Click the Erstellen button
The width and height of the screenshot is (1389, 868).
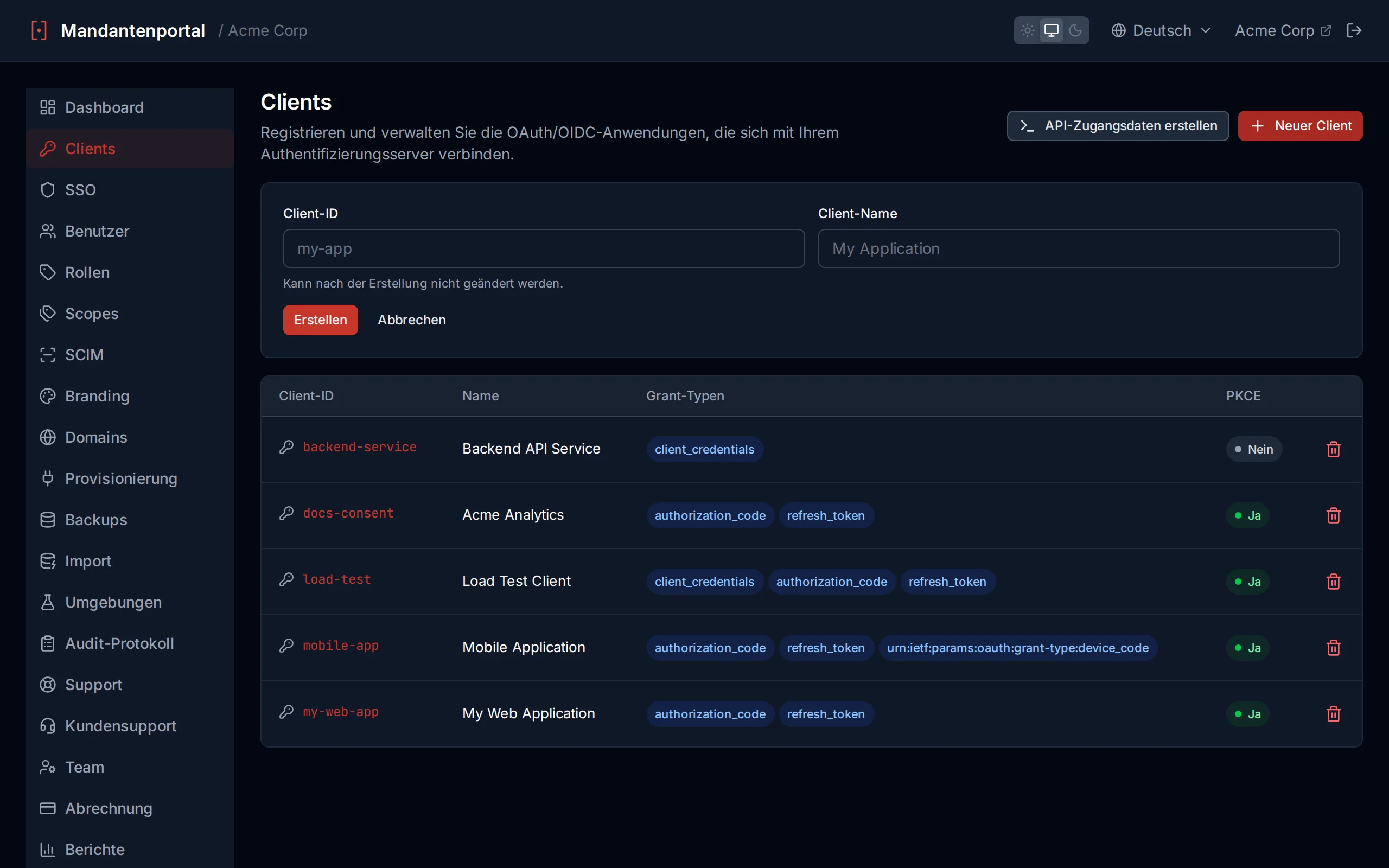pyautogui.click(x=320, y=320)
